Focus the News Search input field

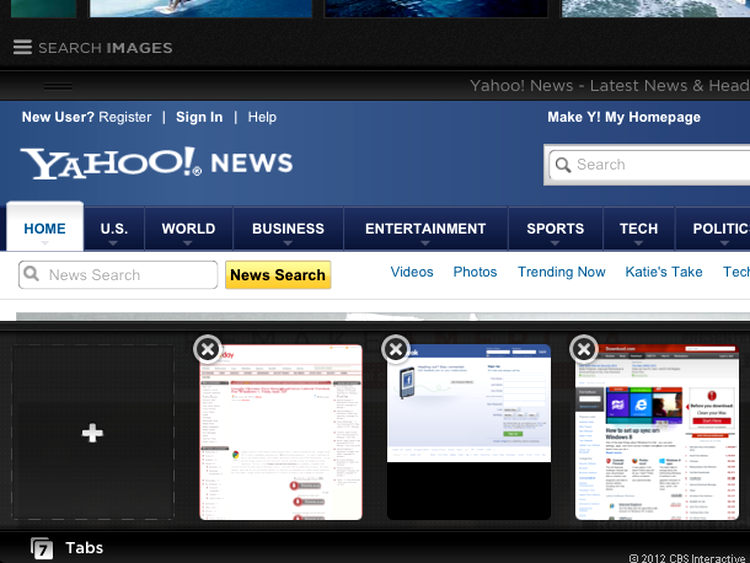click(118, 275)
